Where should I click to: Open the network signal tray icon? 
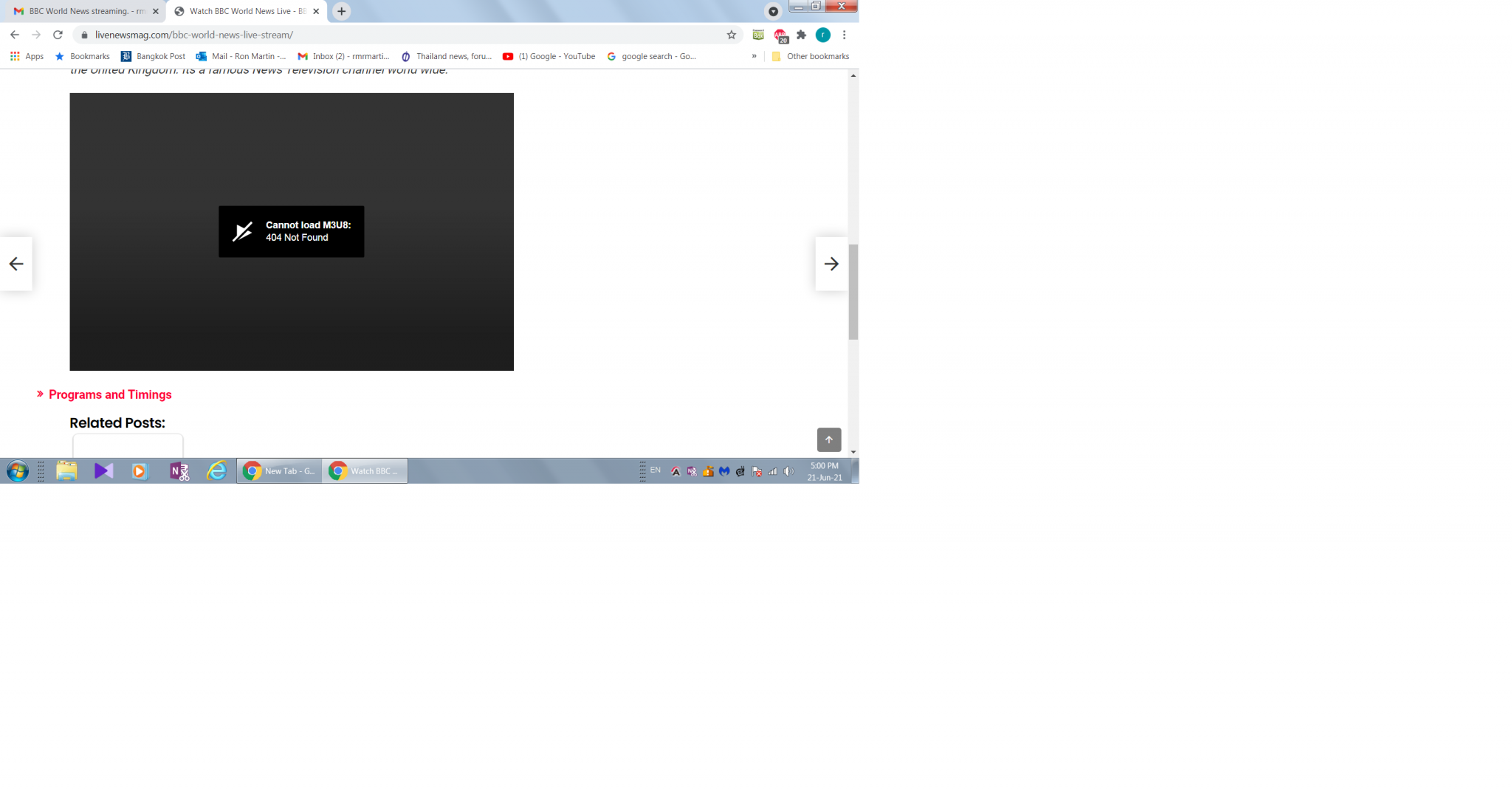(x=773, y=471)
